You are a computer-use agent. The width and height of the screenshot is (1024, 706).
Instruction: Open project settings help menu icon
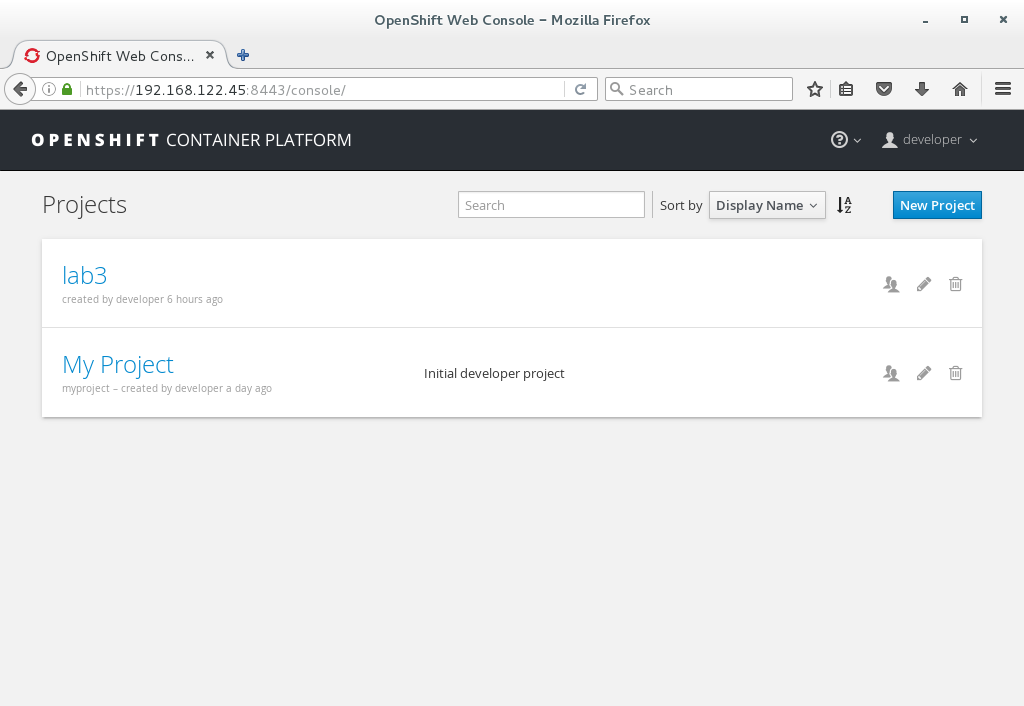click(x=840, y=140)
